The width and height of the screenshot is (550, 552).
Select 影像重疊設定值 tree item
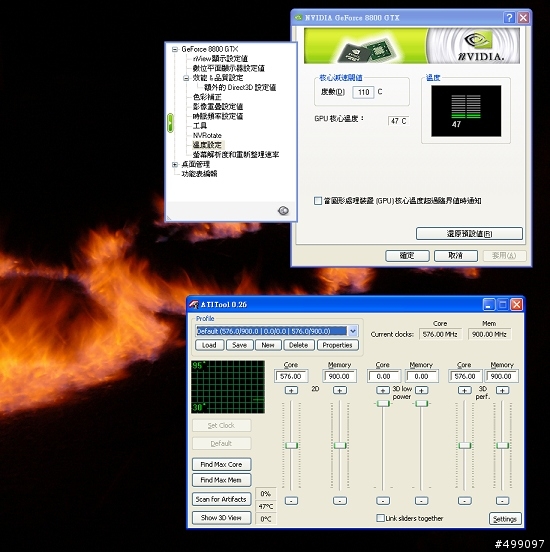tap(218, 106)
